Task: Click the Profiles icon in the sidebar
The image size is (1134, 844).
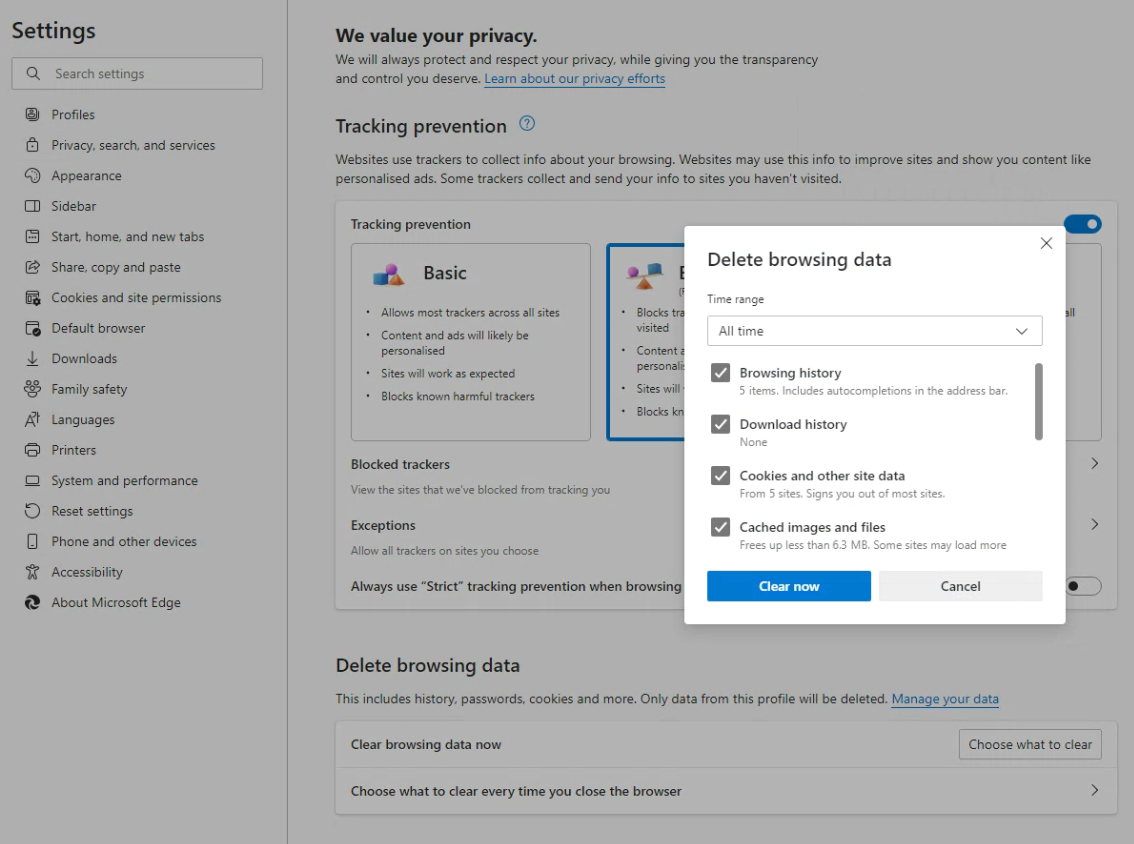Action: pos(30,114)
